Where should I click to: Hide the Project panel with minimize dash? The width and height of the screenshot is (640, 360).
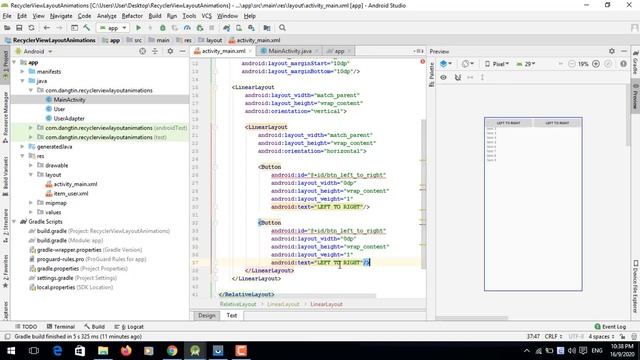coord(182,51)
